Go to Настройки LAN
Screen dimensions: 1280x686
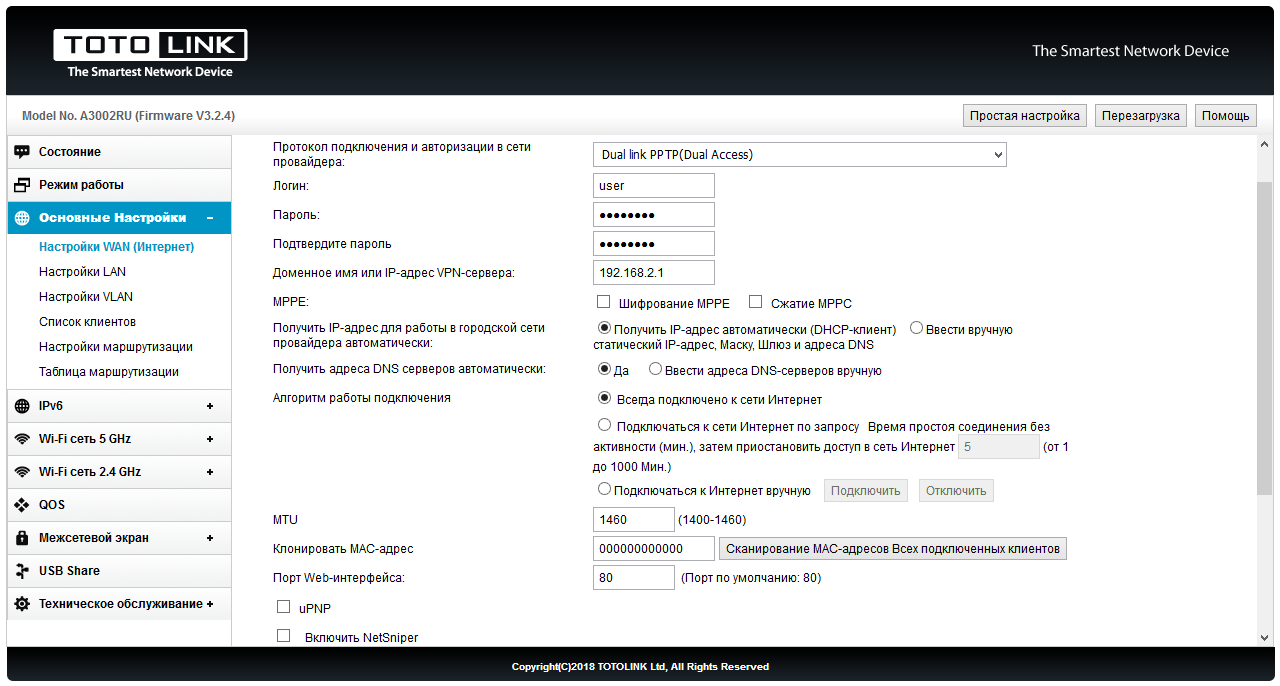pyautogui.click(x=82, y=272)
